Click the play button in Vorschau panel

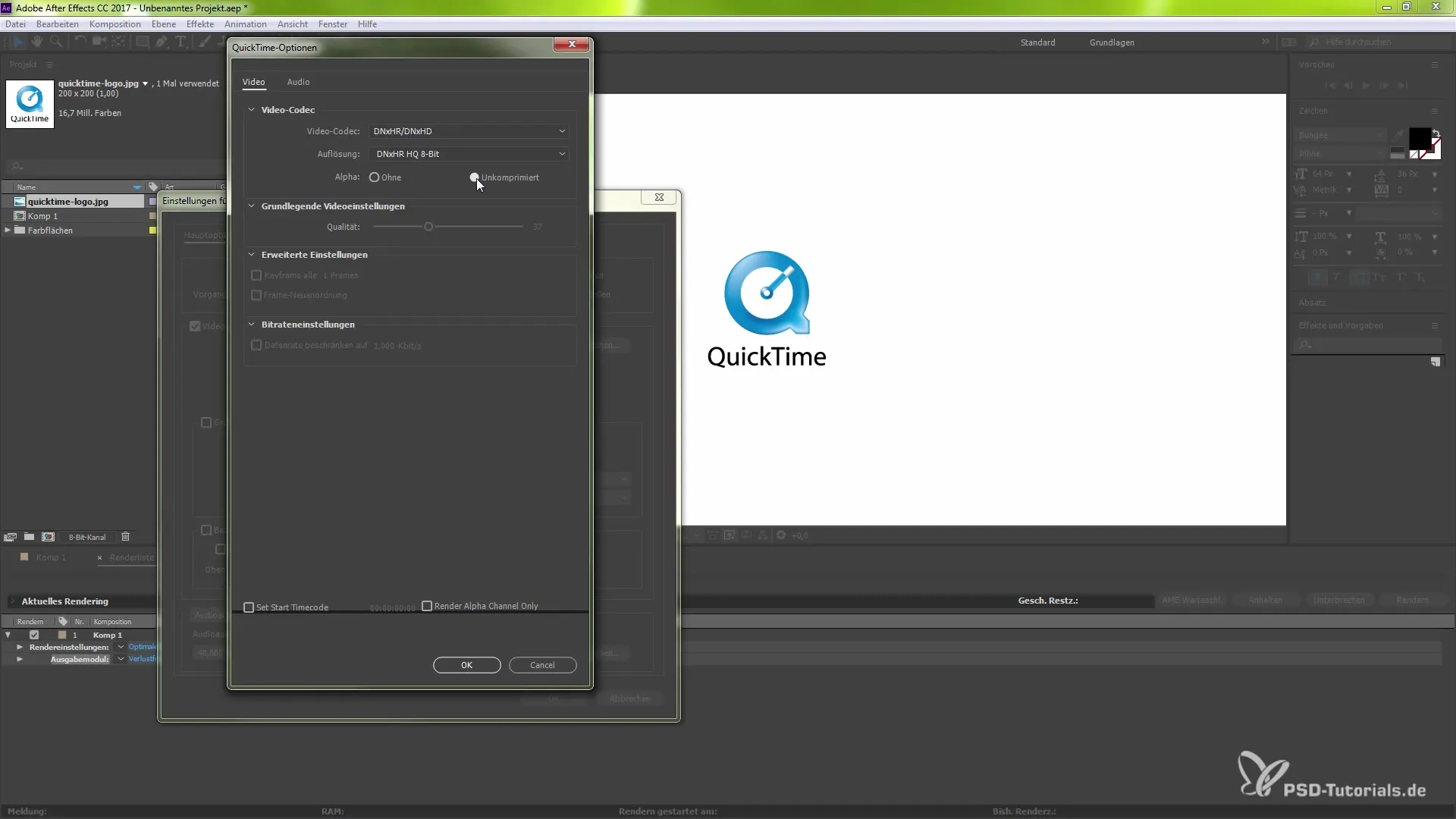point(1366,86)
